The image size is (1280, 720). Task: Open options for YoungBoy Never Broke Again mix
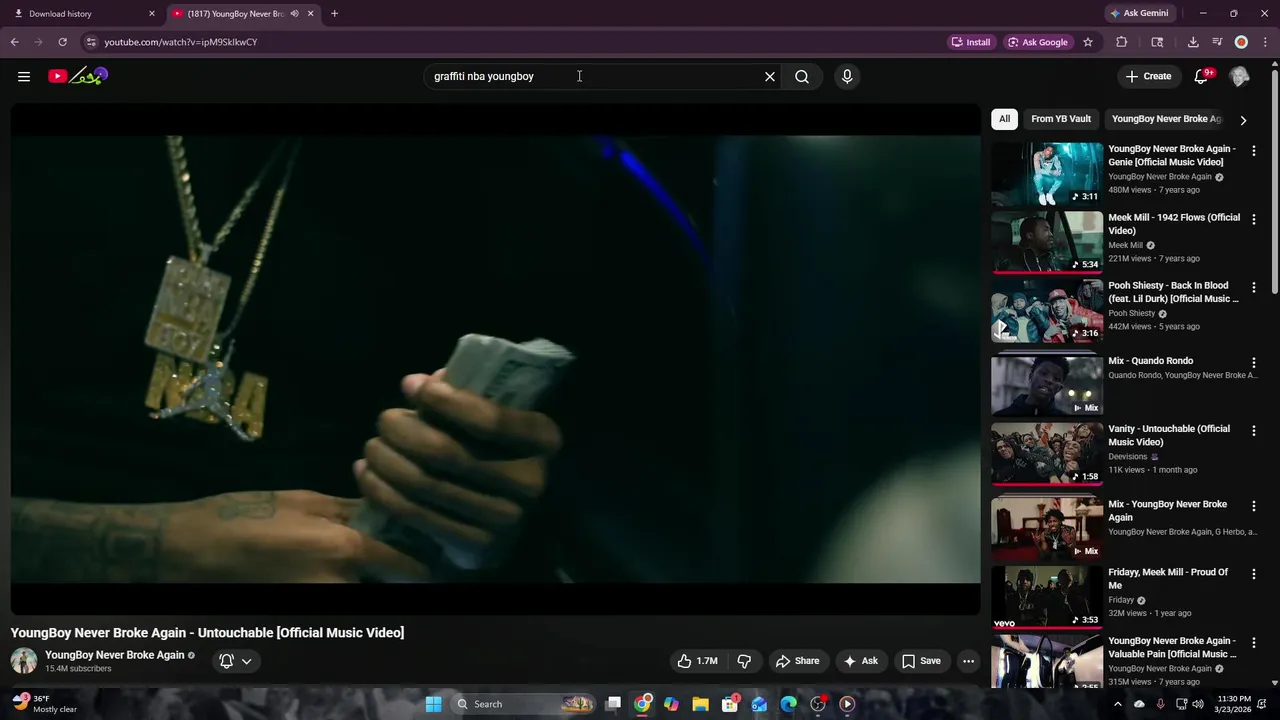coord(1254,507)
